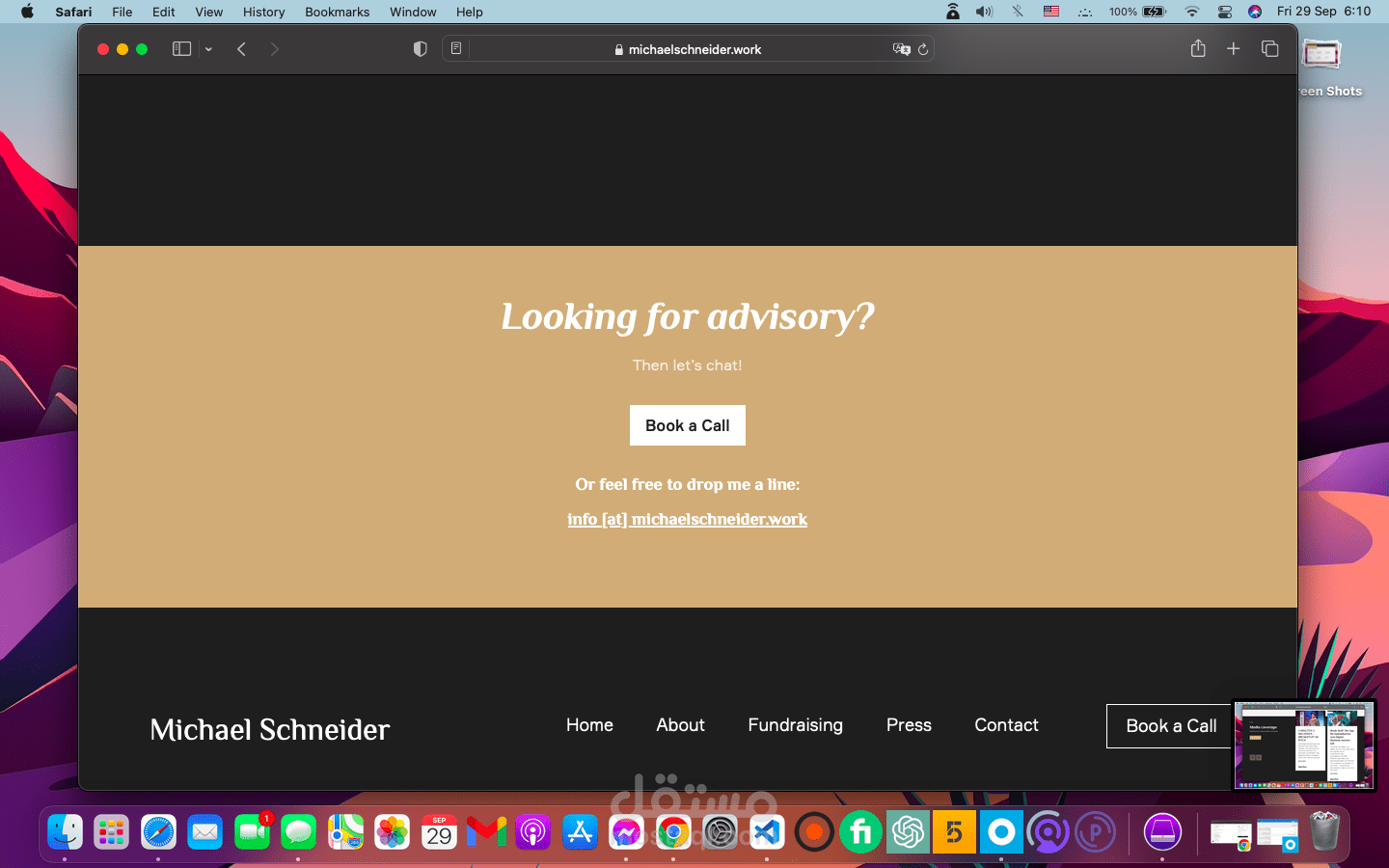Screen dimensions: 1389x868
Task: Reload the current page
Action: click(x=923, y=49)
